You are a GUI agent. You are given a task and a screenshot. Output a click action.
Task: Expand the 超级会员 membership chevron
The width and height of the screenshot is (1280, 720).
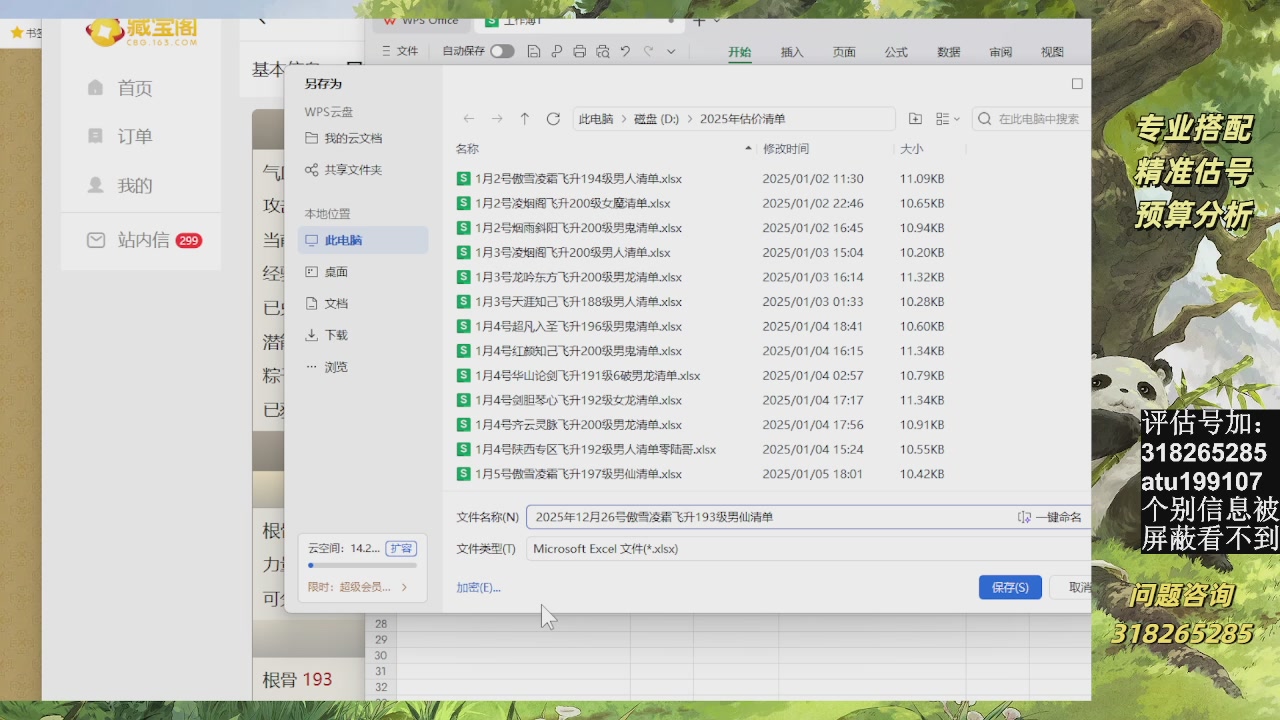click(x=403, y=589)
